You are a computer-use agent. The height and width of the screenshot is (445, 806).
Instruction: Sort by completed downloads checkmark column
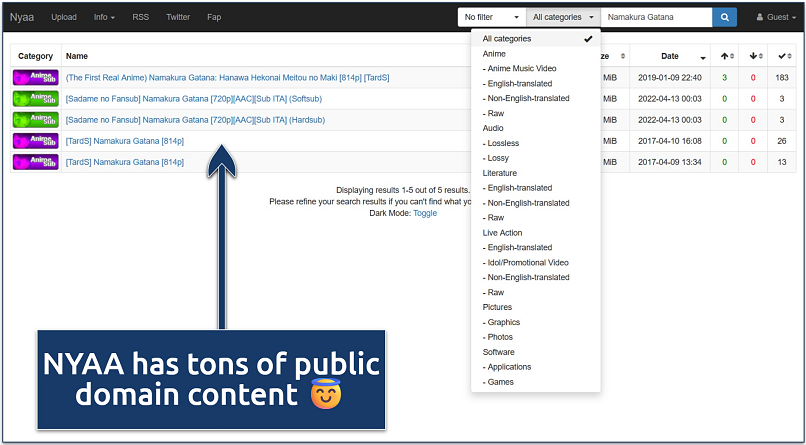point(782,56)
